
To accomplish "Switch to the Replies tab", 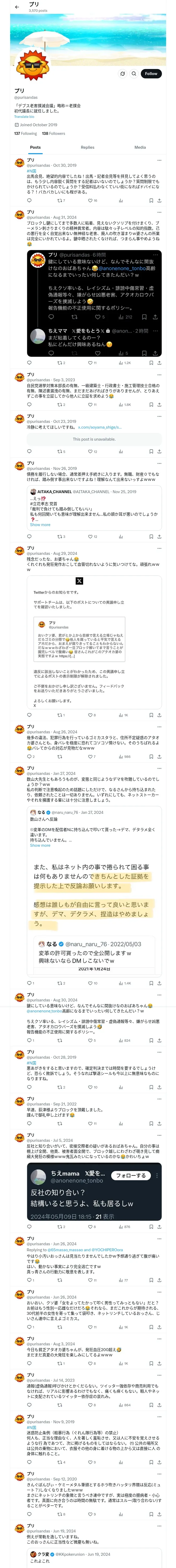I will pos(87,147).
